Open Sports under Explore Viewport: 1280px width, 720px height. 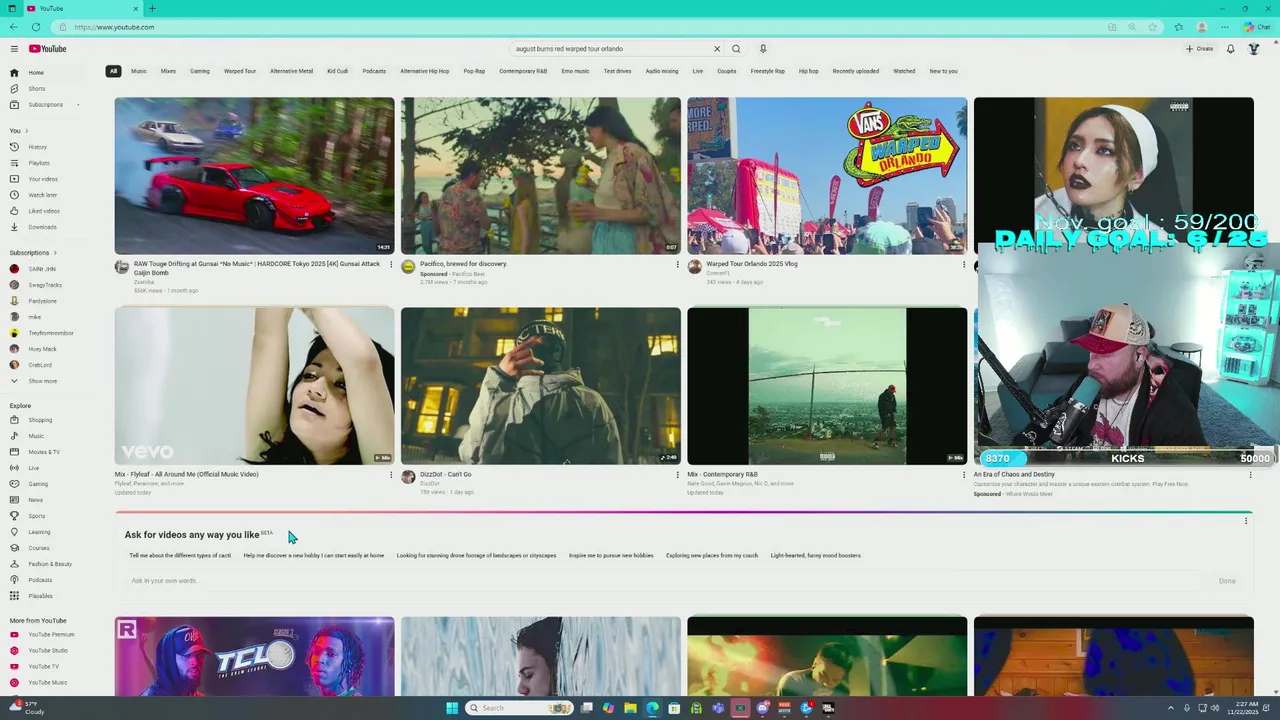coord(37,516)
